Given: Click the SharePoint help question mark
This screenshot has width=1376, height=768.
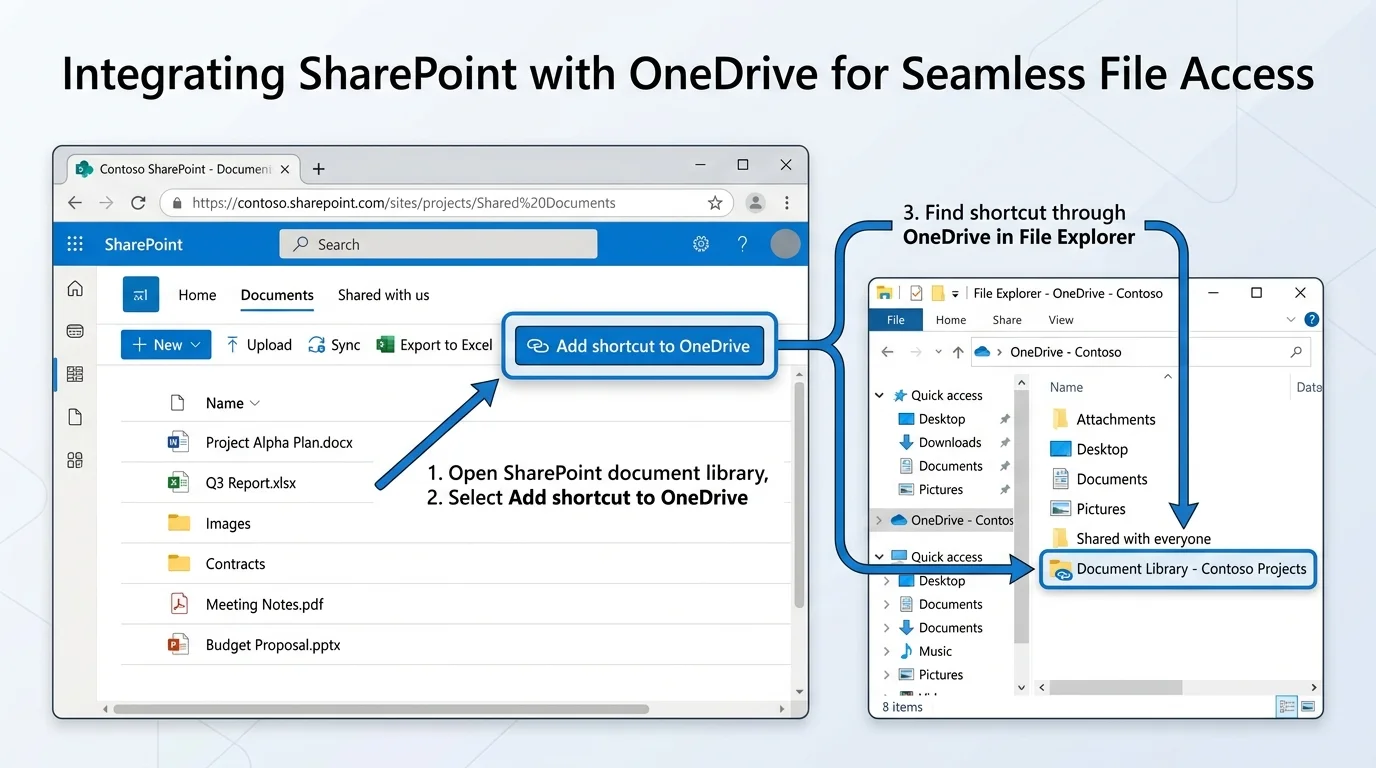Looking at the screenshot, I should click(742, 244).
